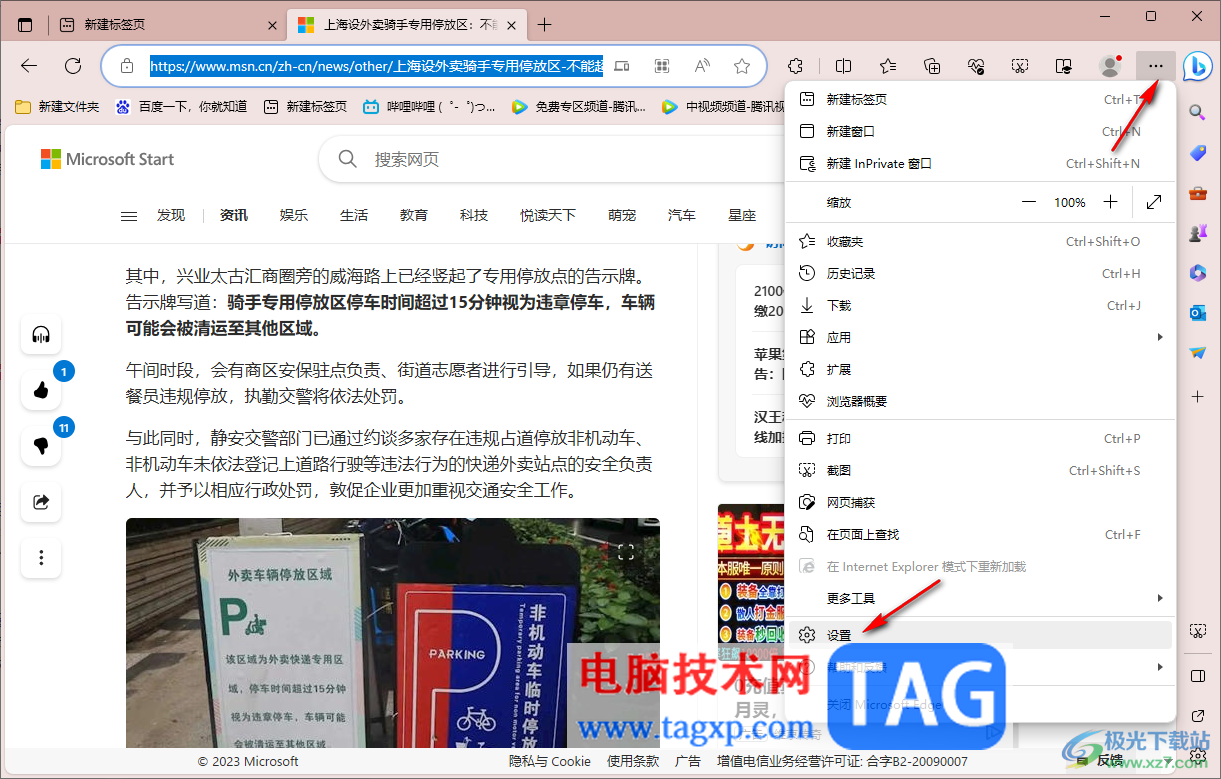Image resolution: width=1221 pixels, height=779 pixels.
Task: Open the 隐私与 Cookie footer link
Action: [550, 761]
